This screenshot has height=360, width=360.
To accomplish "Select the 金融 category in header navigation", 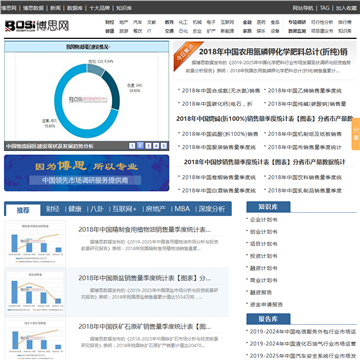I will (247, 22).
